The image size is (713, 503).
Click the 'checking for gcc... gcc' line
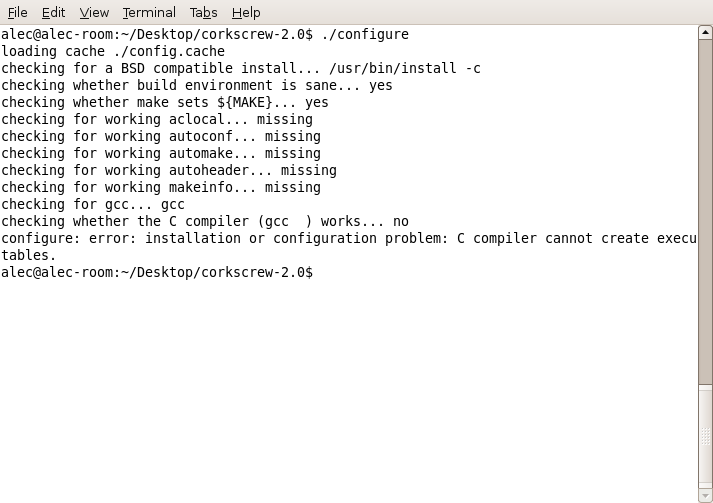(93, 204)
